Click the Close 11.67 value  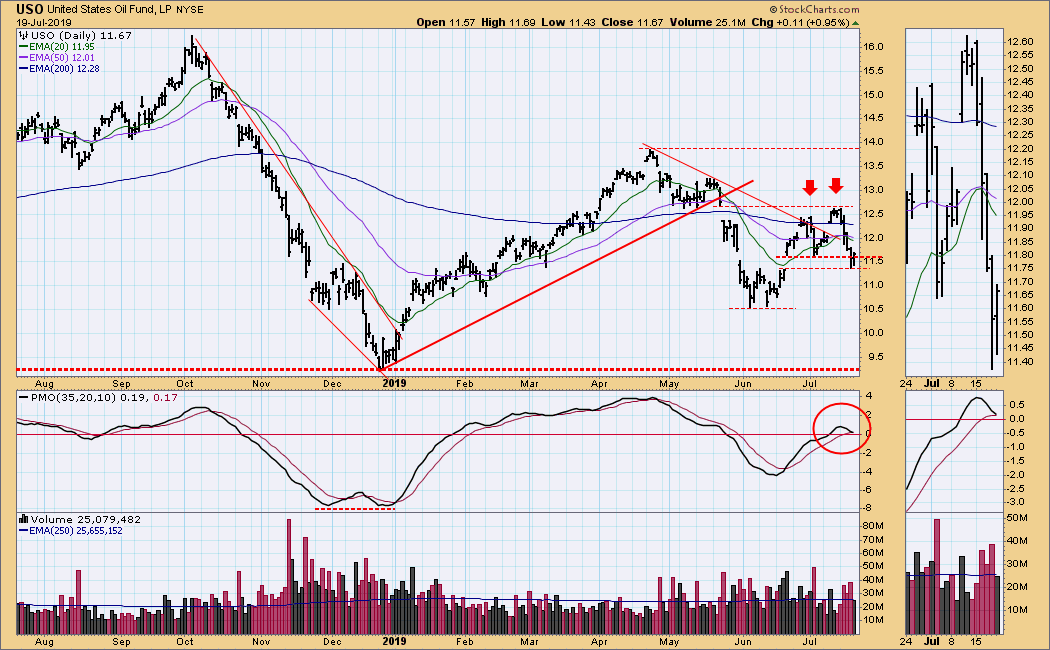(x=632, y=22)
